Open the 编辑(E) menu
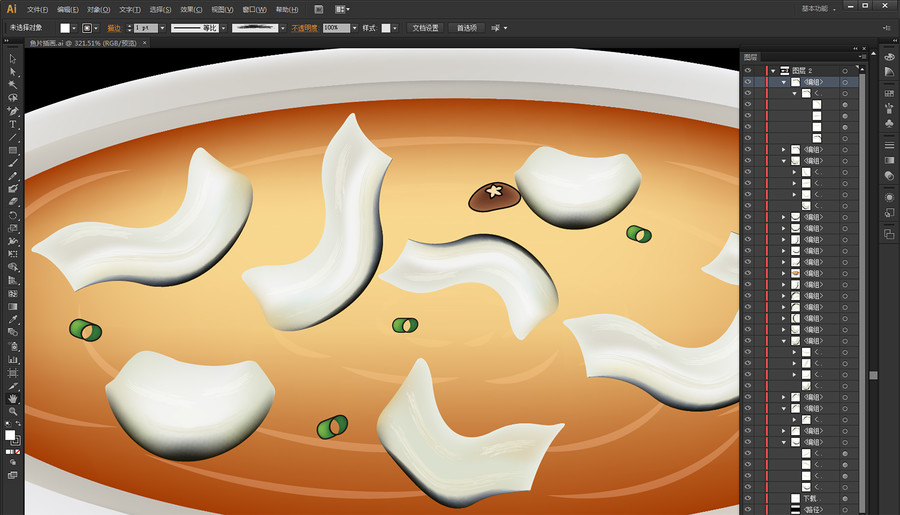The image size is (900, 515). tap(68, 9)
